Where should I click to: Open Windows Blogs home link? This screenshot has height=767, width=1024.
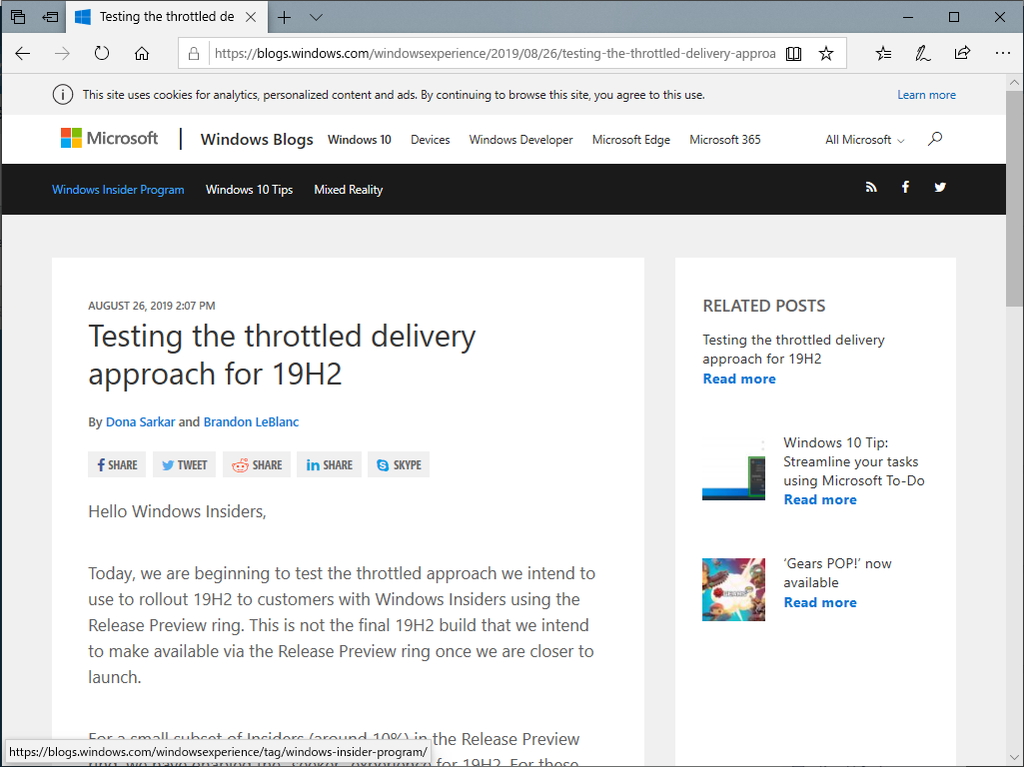(257, 139)
